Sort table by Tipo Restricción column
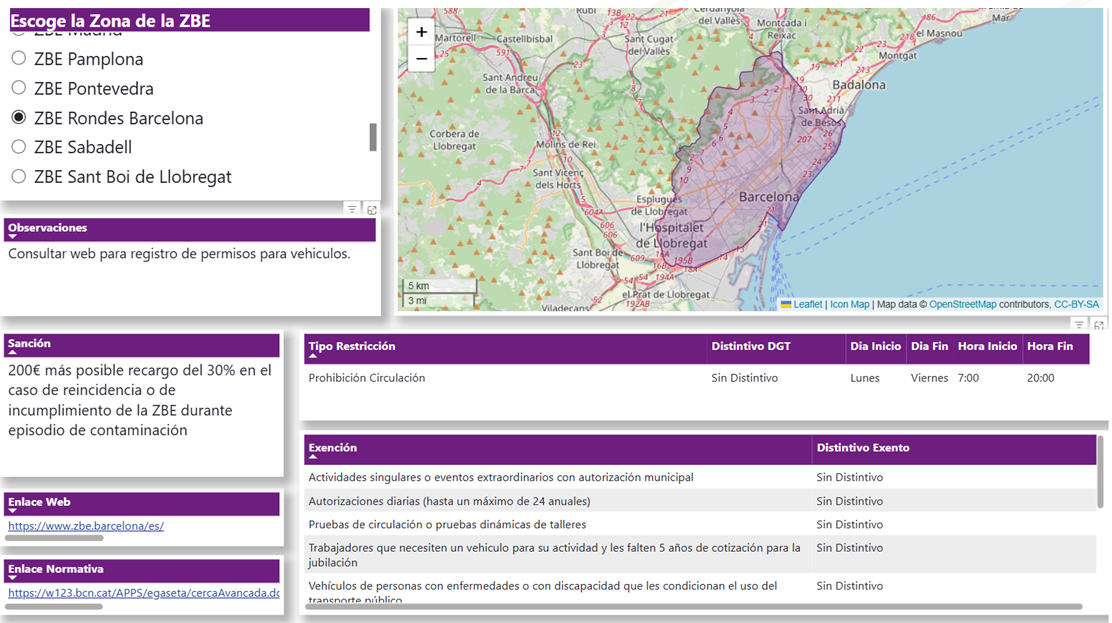Screen dimensions: 1112x623 (352, 346)
